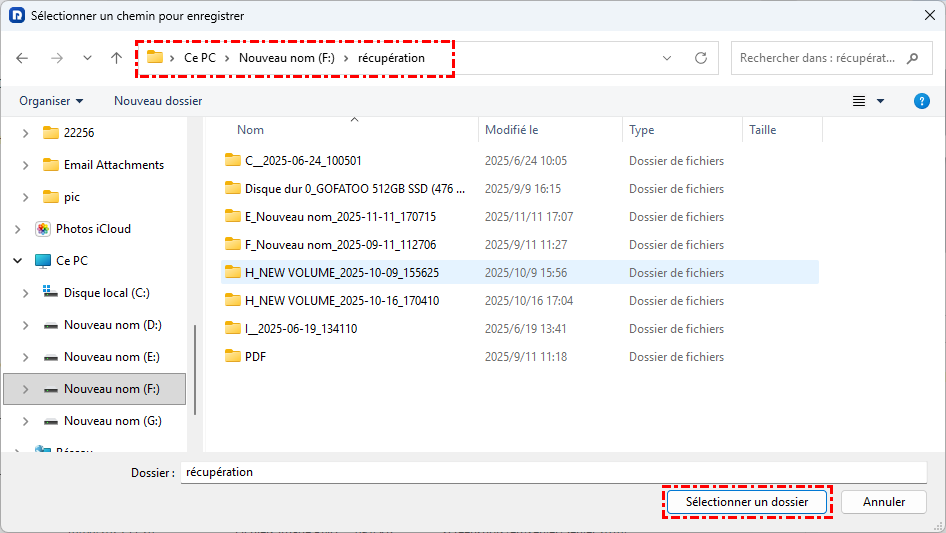Click the Sélectionner un dossier button

point(747,502)
